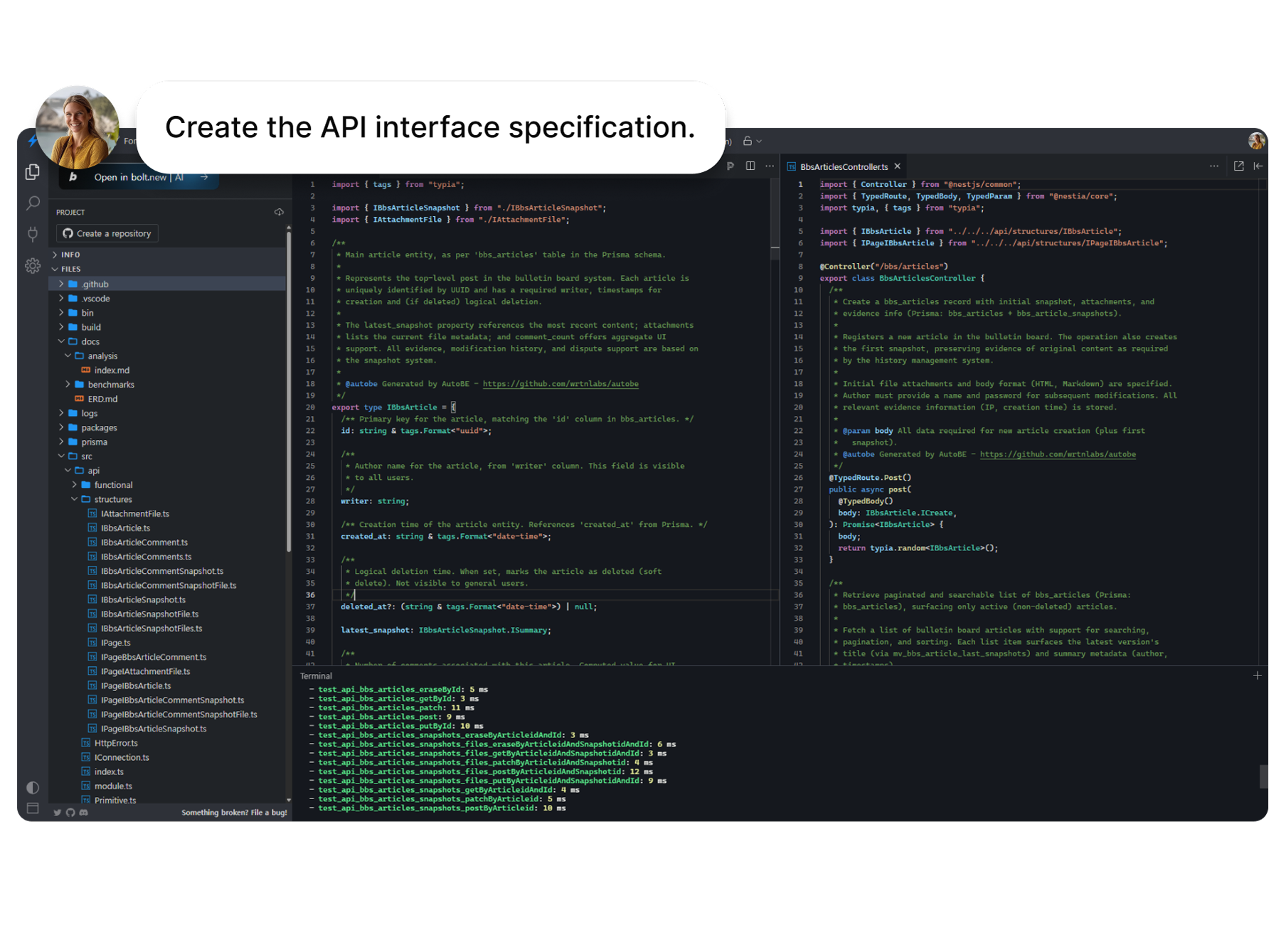Open the Discord icon in footer
This screenshot has width=1286, height=952.
point(84,812)
